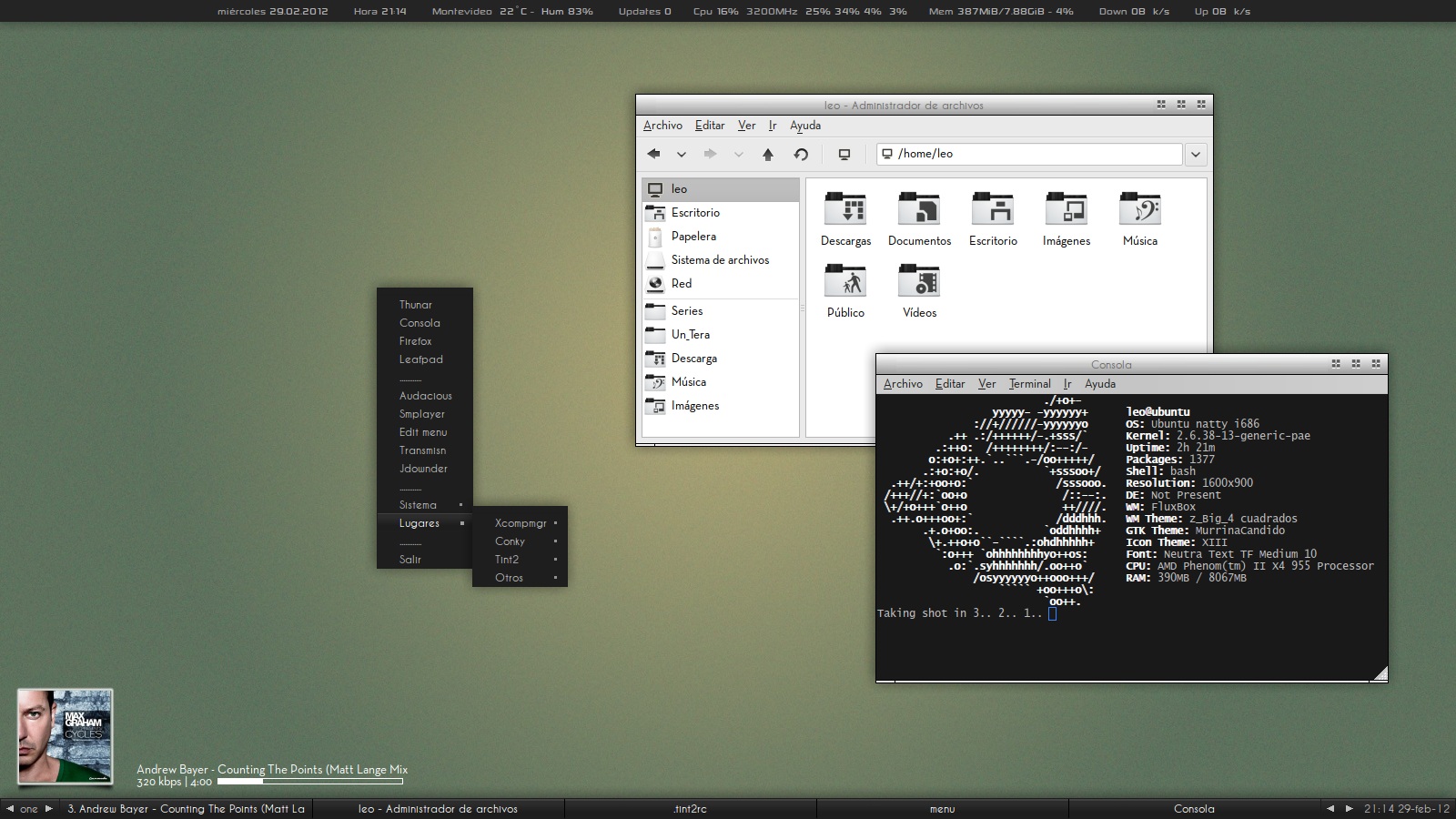Screen dimensions: 1456x819
Task: Go up to parent folder arrow
Action: pos(768,154)
